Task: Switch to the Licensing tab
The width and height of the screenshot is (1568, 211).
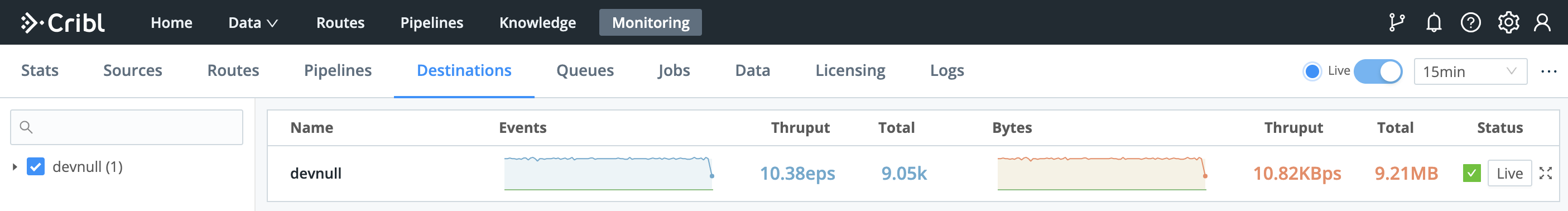Action: coord(850,70)
